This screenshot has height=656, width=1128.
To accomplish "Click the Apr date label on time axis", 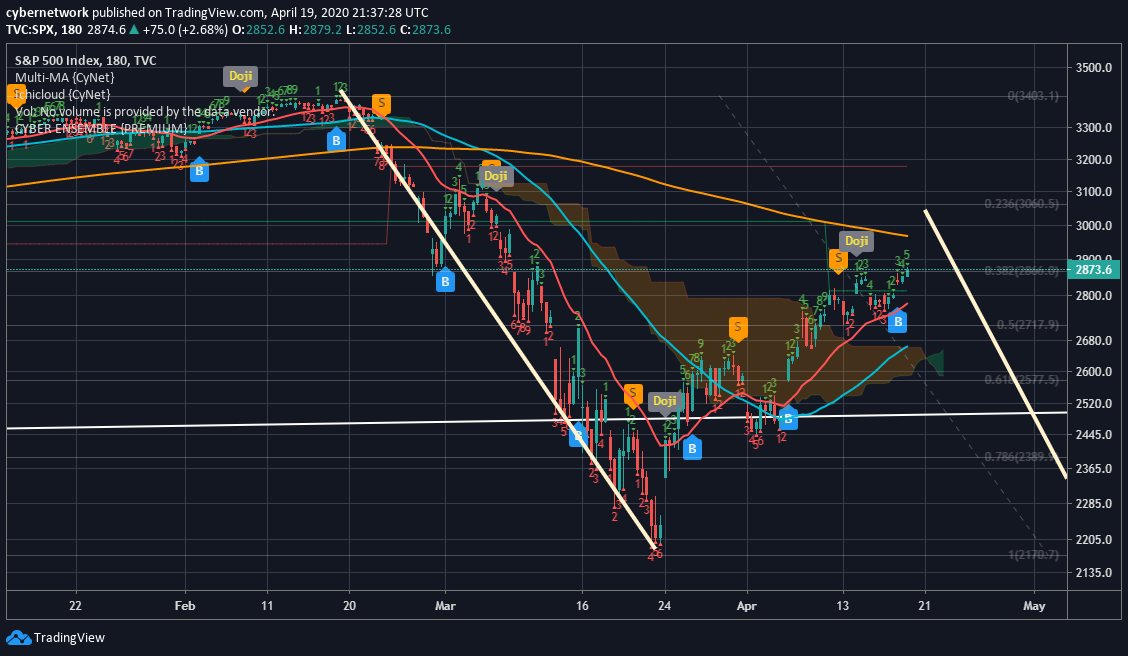I will [747, 606].
